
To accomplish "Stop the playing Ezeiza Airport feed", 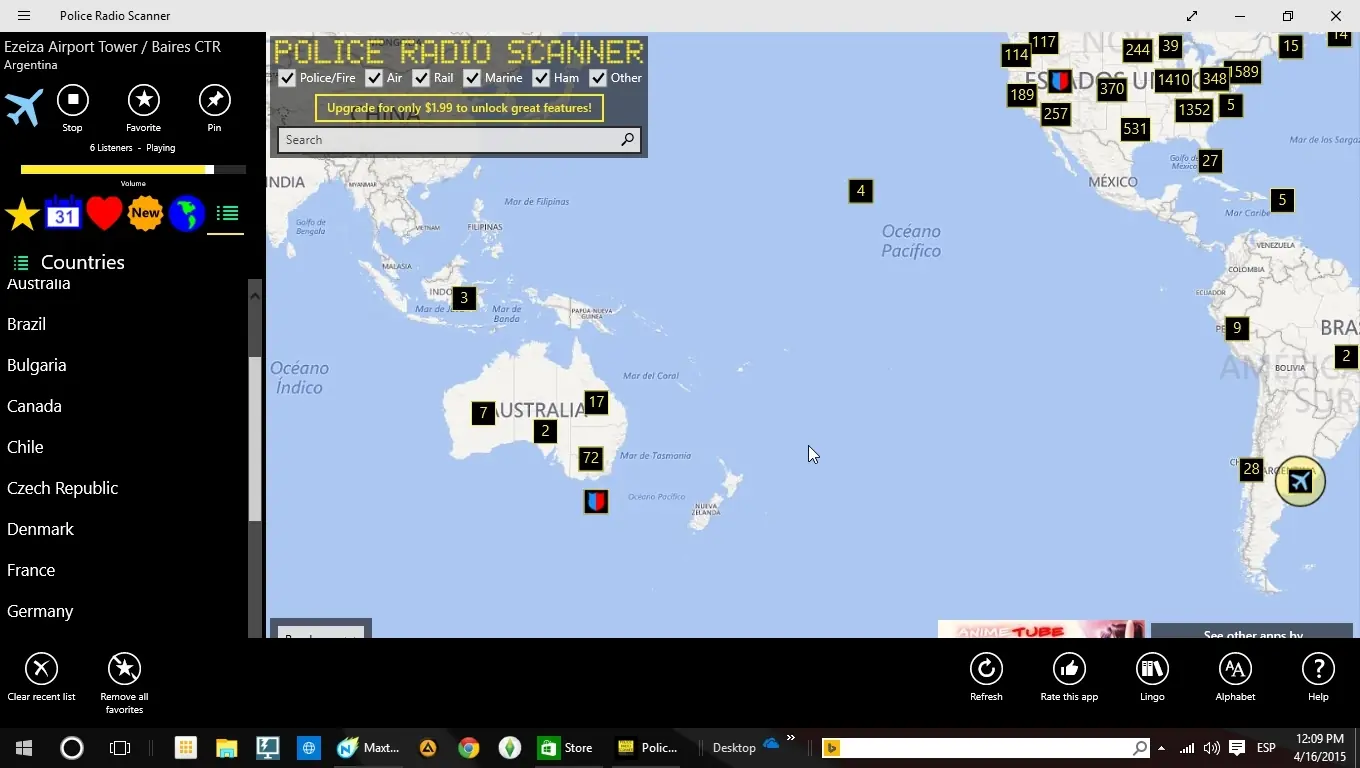I will (x=72, y=100).
